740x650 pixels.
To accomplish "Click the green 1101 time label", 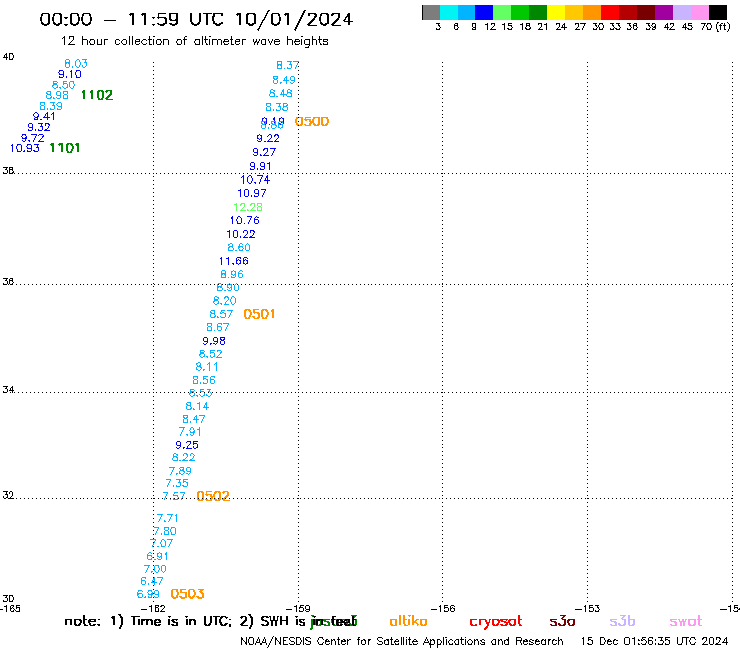I will tap(65, 148).
